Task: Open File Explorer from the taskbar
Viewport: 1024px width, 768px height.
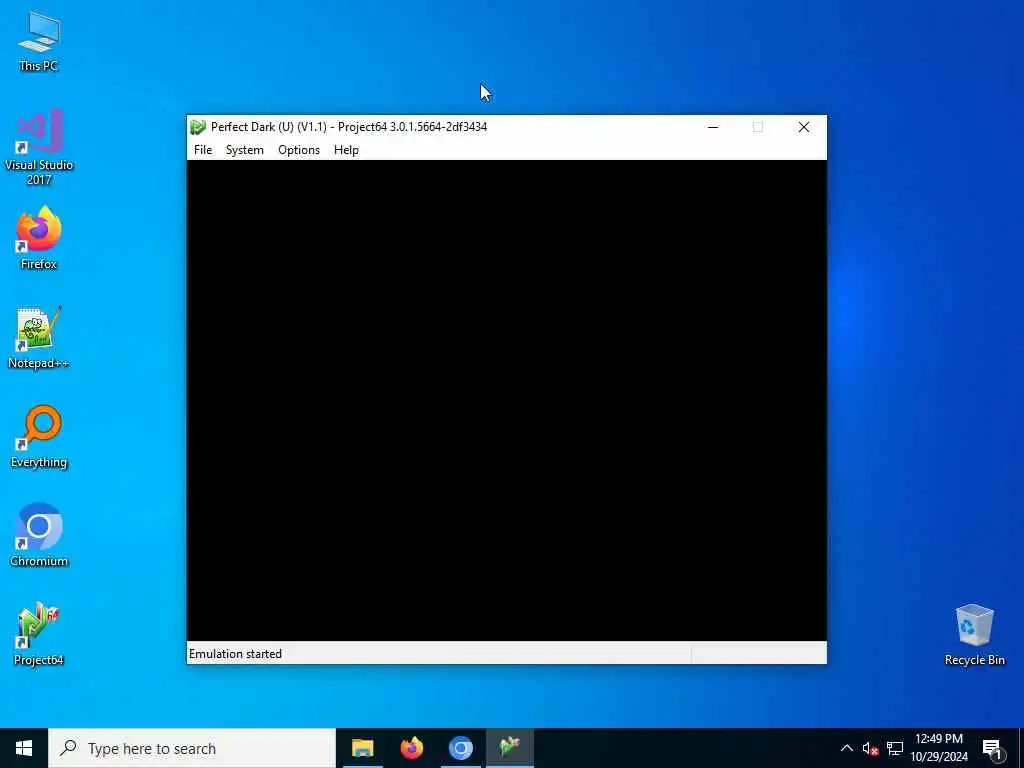Action: [362, 748]
